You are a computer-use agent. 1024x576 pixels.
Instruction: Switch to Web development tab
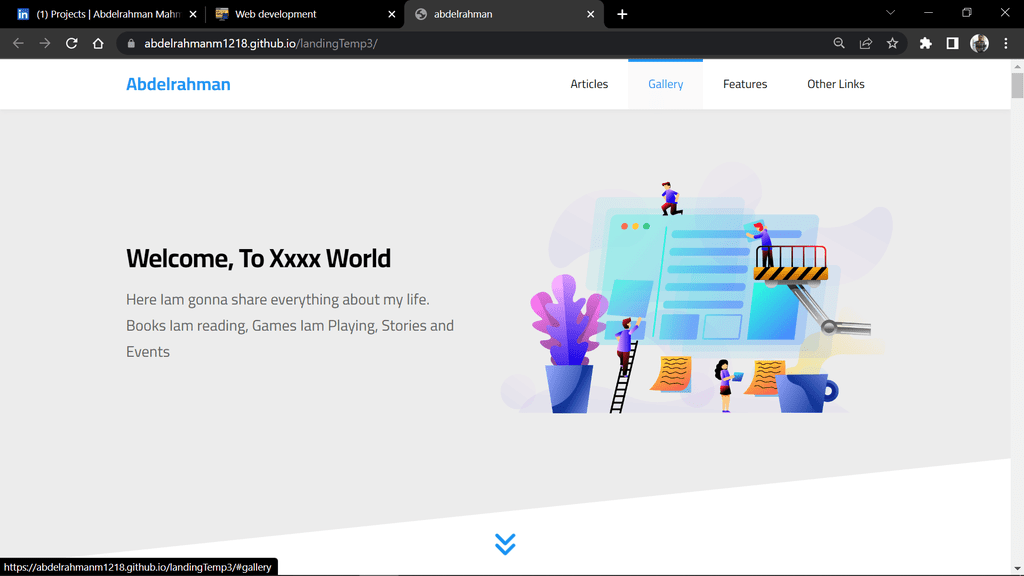tap(304, 14)
